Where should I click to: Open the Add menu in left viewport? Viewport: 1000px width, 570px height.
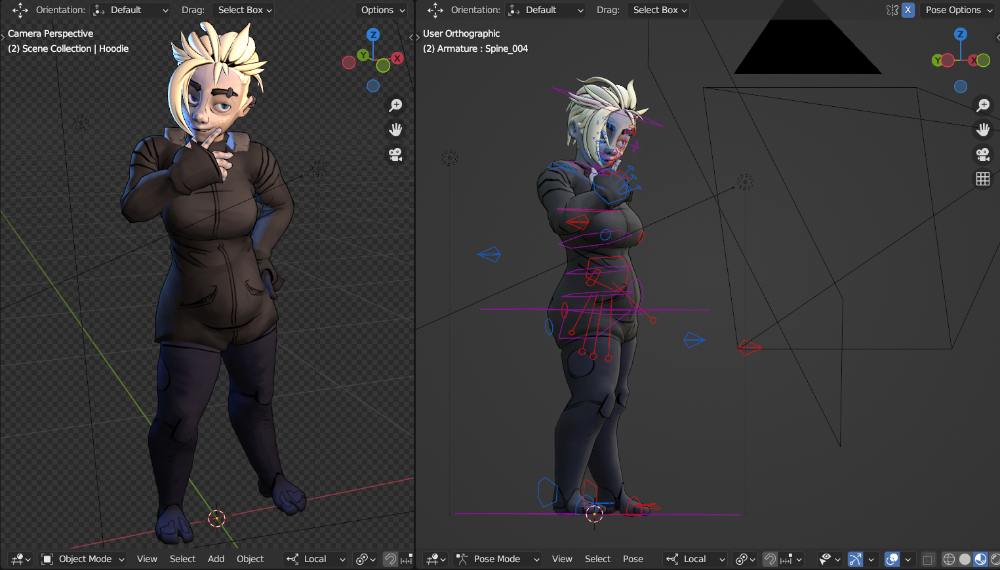click(216, 559)
